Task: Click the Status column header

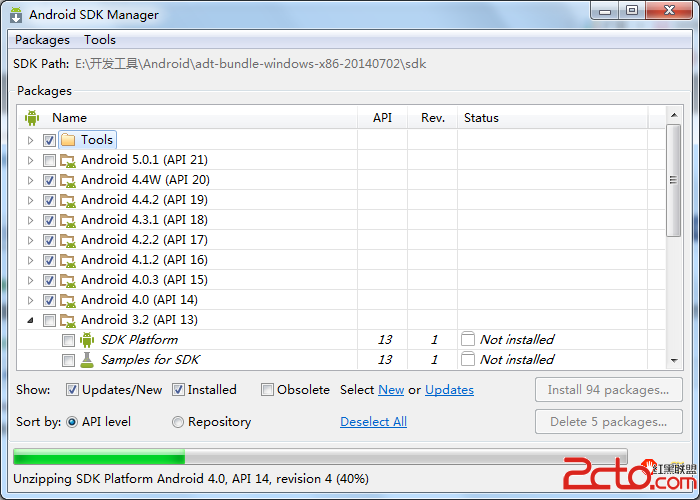Action: pos(553,118)
